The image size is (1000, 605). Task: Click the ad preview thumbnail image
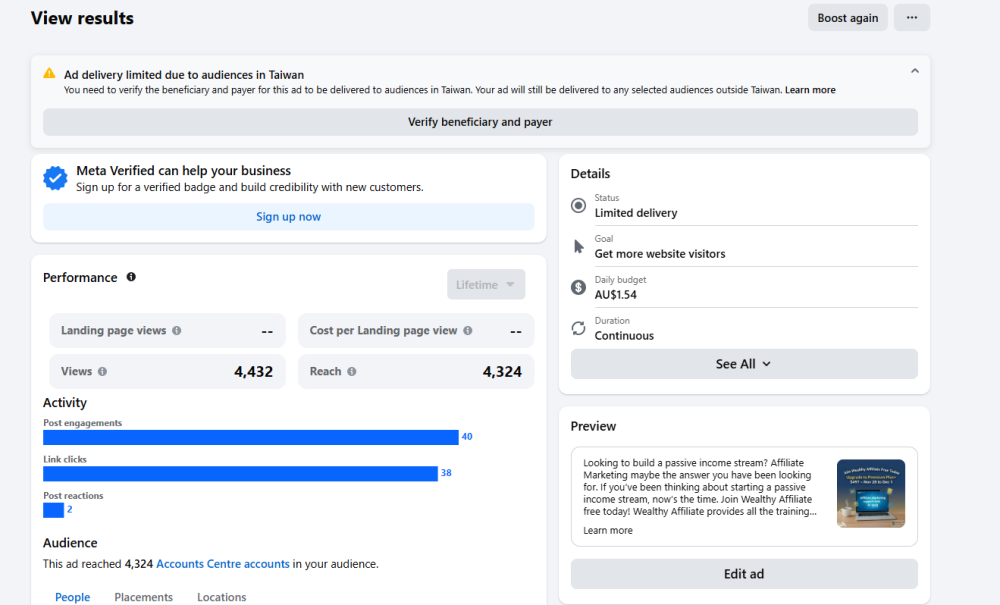[870, 493]
